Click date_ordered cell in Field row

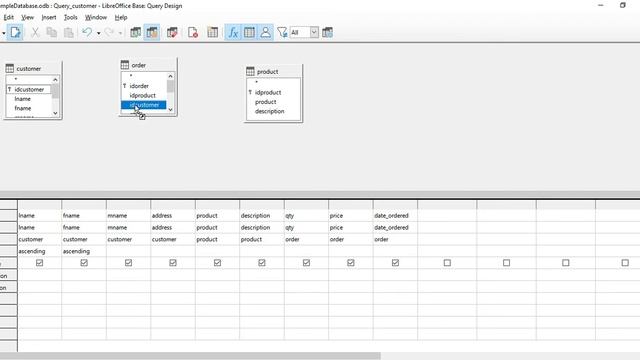coord(395,216)
